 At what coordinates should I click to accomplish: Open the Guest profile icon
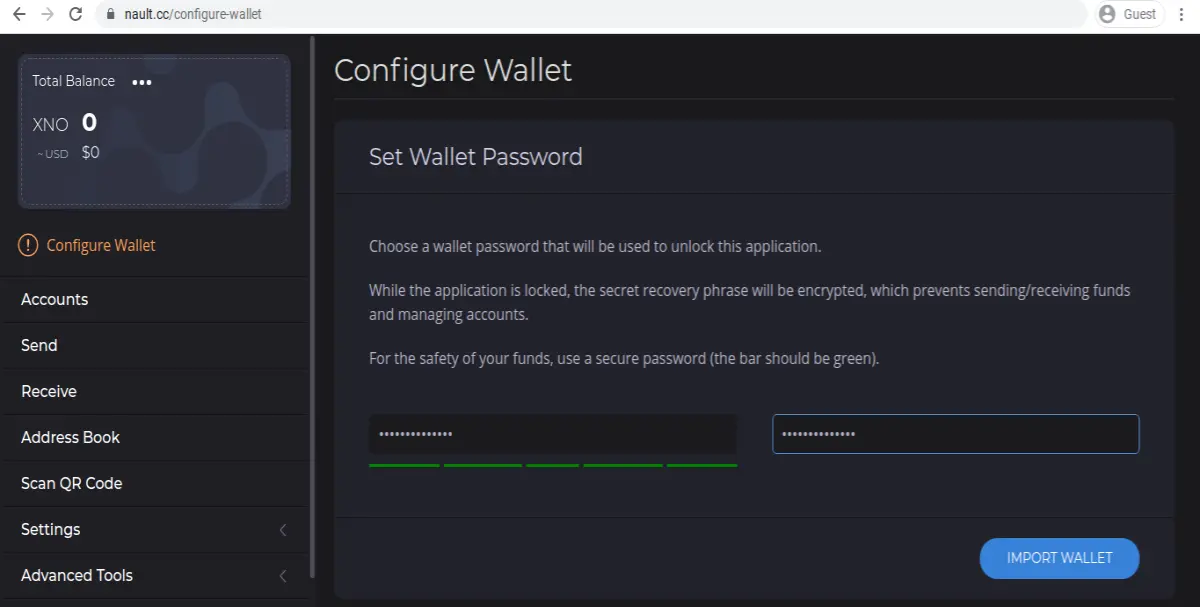(1107, 14)
